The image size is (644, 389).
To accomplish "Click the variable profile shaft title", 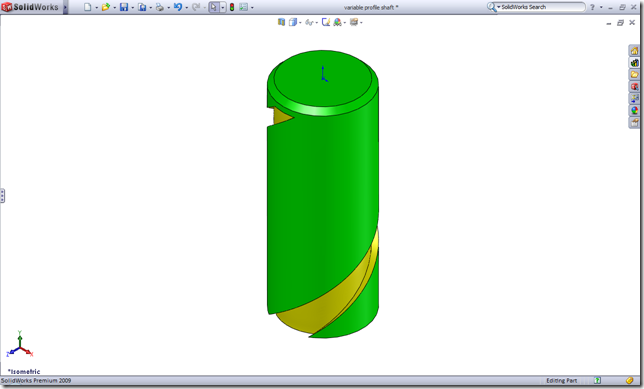I will (371, 7).
